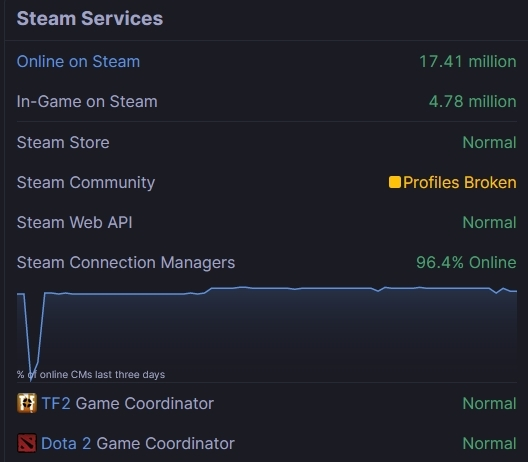This screenshot has height=462, width=528.
Task: Click the TF2 game icon
Action: pos(27,403)
